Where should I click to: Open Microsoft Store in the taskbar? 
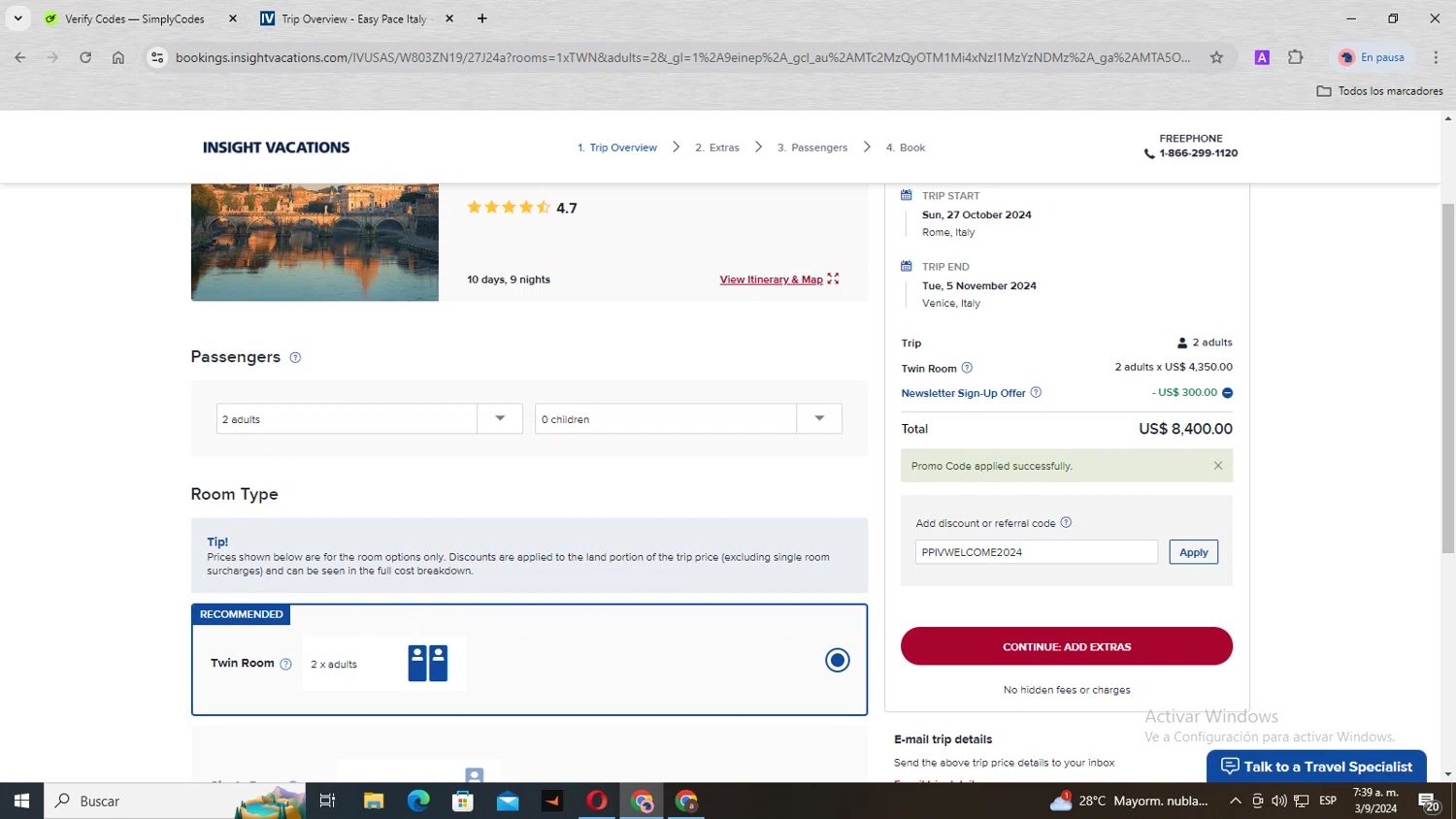point(463,801)
